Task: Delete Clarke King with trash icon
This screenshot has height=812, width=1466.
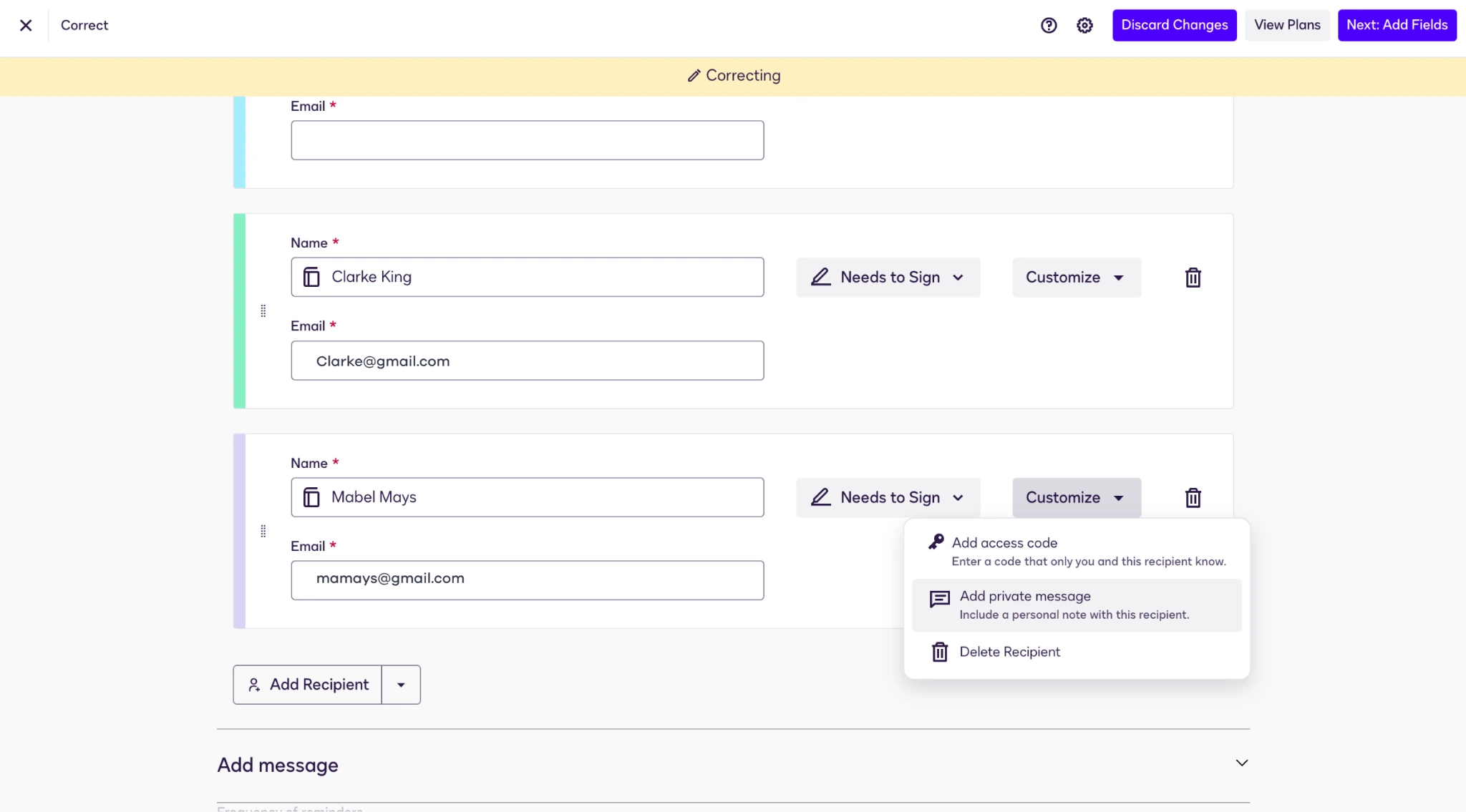Action: tap(1193, 278)
